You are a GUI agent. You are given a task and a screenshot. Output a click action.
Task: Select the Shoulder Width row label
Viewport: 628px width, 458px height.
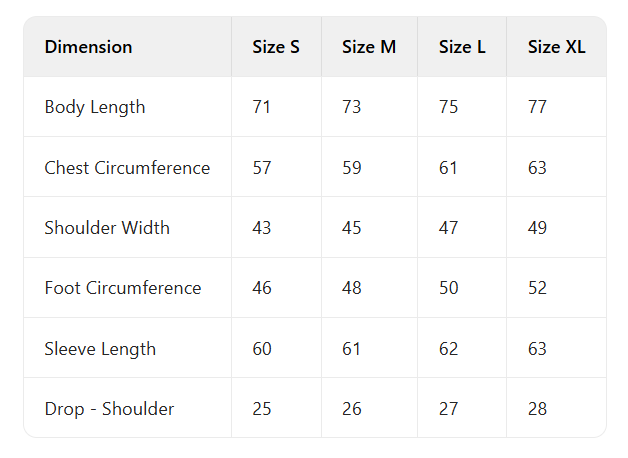click(107, 228)
